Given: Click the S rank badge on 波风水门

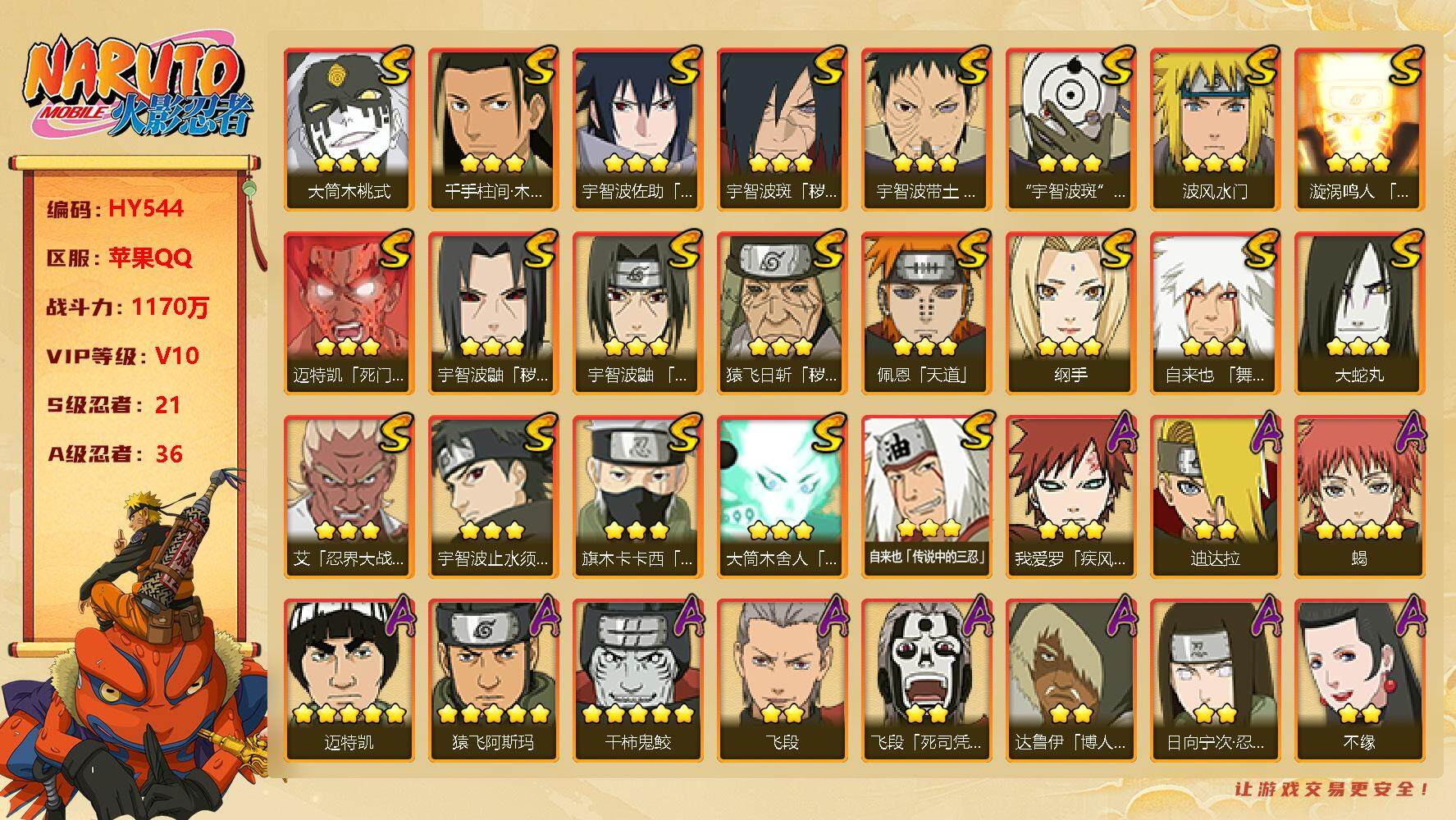Looking at the screenshot, I should pyautogui.click(x=1258, y=66).
